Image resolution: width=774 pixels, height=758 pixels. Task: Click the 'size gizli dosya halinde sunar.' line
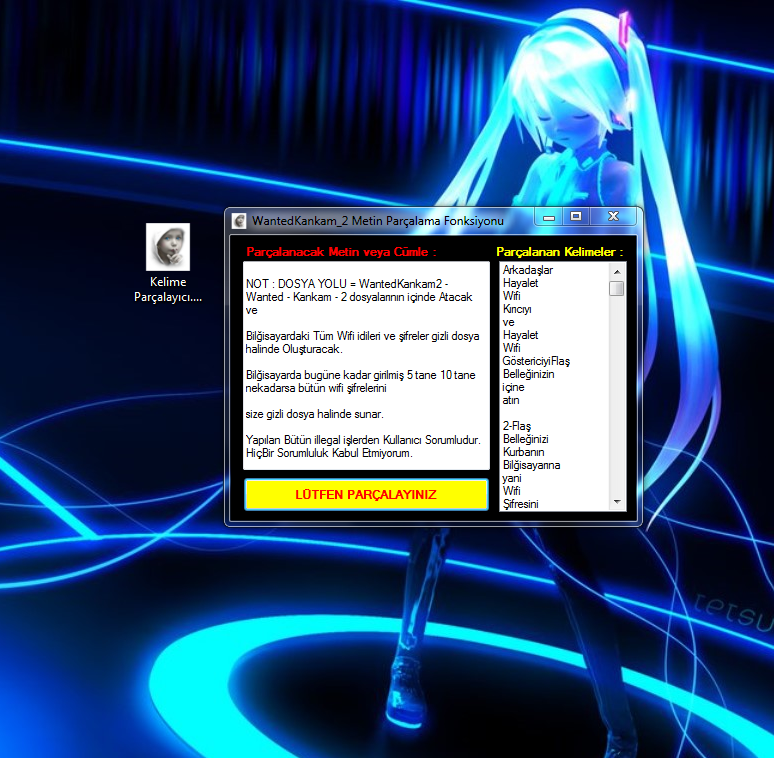pos(314,414)
